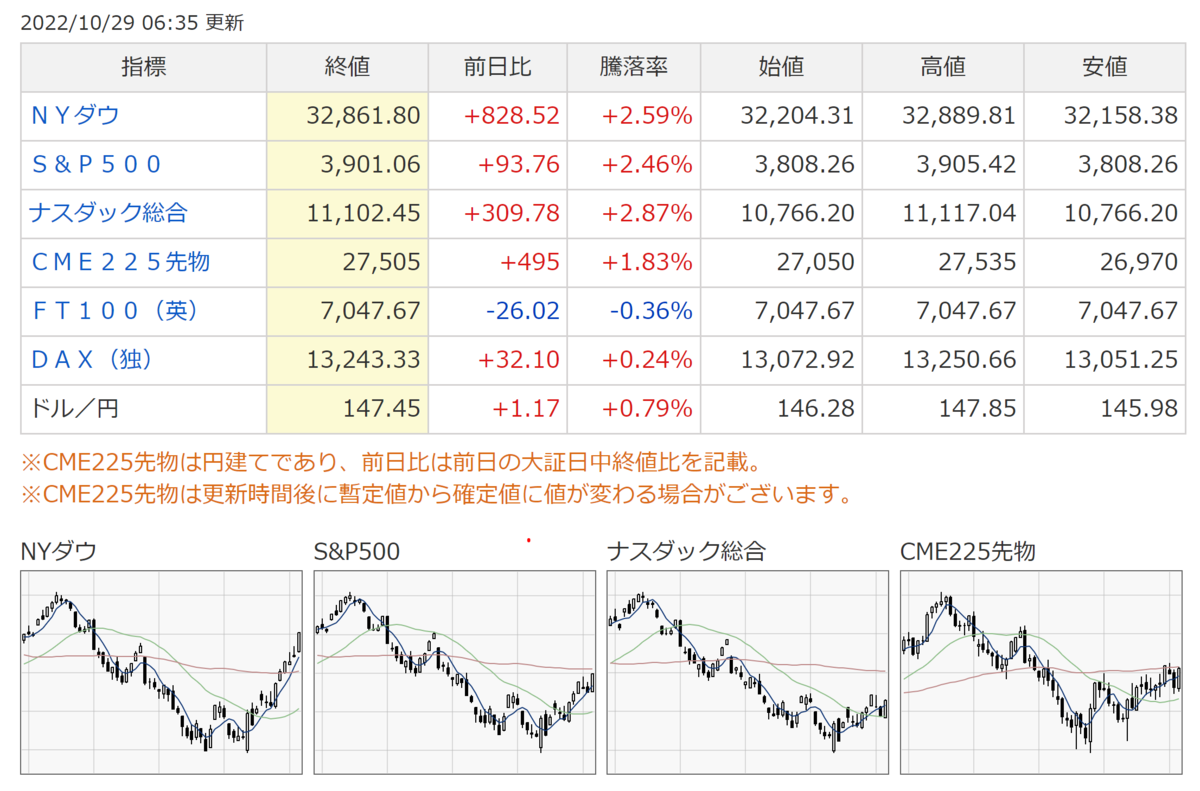Click the 指標 column header
Image resolution: width=1200 pixels, height=791 pixels.
[x=144, y=67]
